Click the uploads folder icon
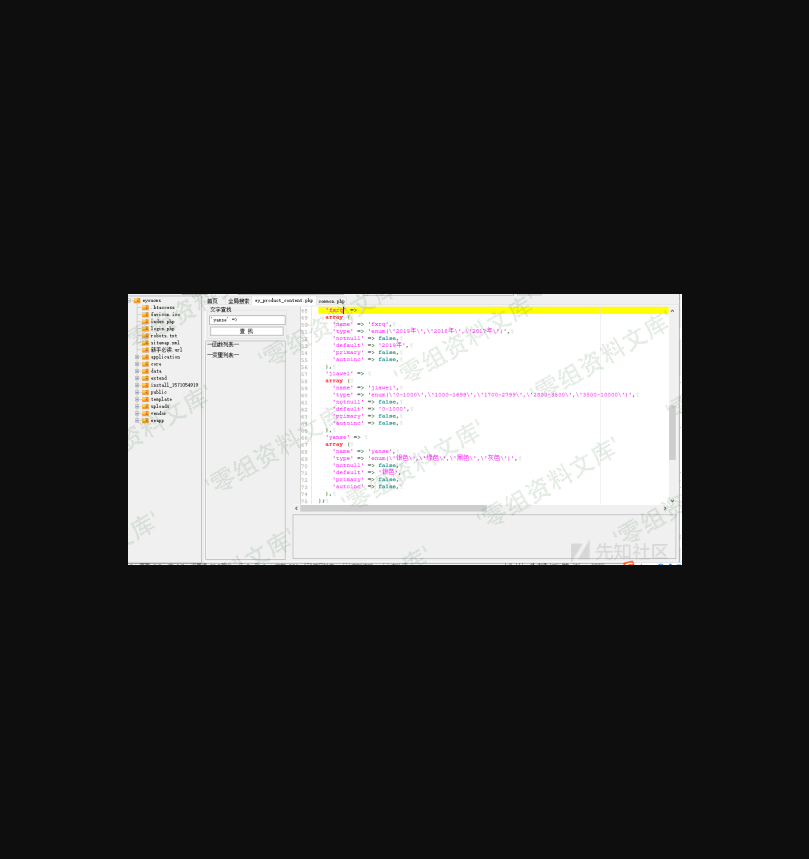Viewport: 809px width, 859px height. pos(145,406)
